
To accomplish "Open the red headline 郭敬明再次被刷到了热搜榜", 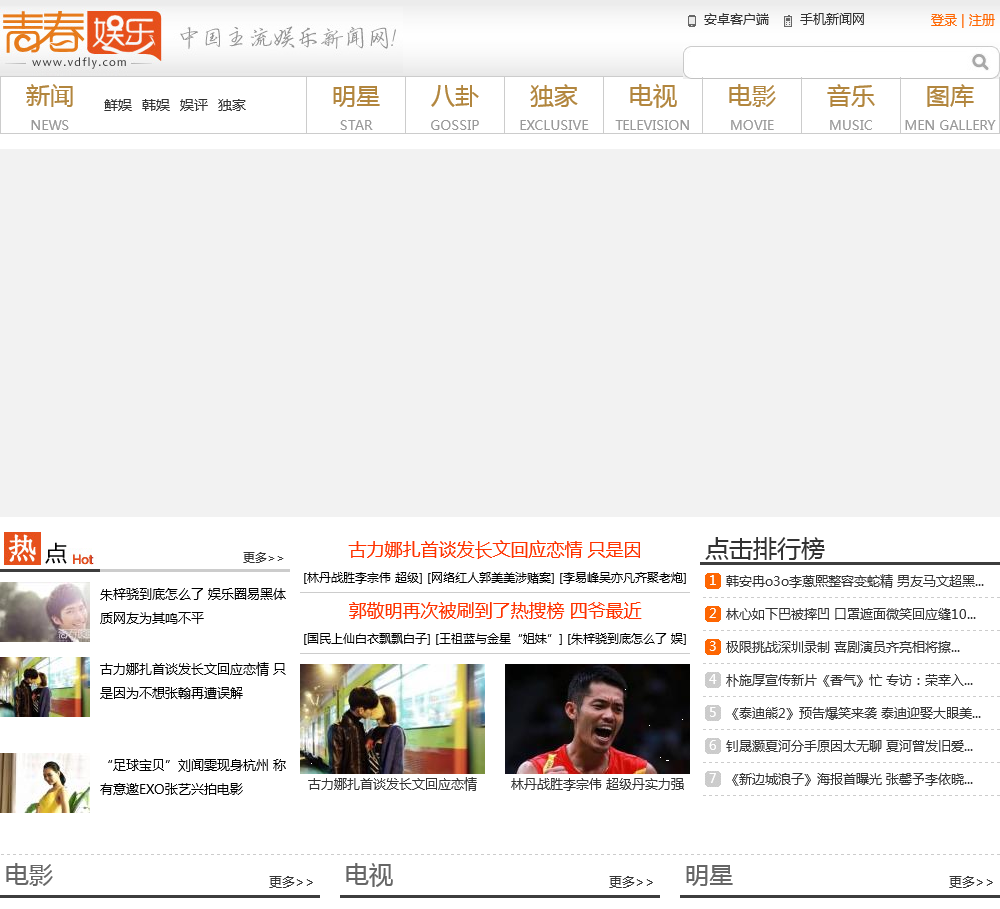I will 495,611.
